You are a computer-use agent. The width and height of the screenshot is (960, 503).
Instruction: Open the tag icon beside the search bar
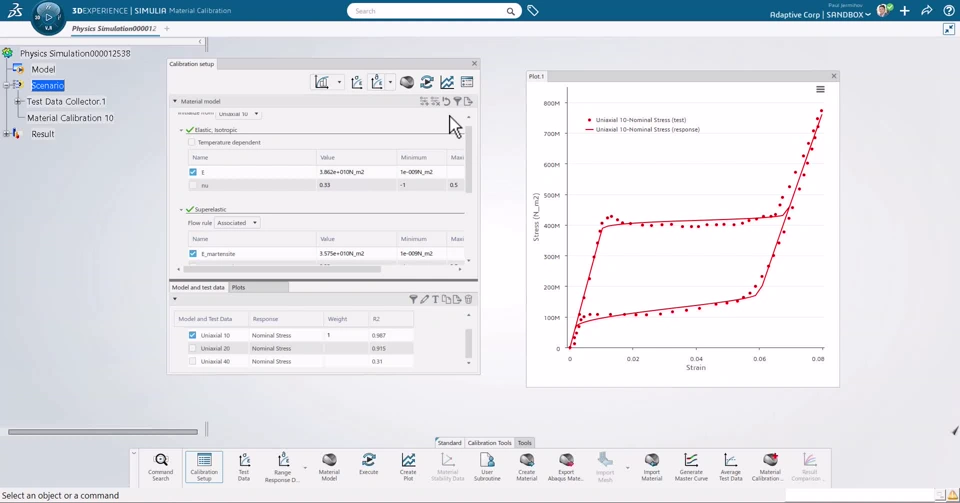pyautogui.click(x=533, y=11)
